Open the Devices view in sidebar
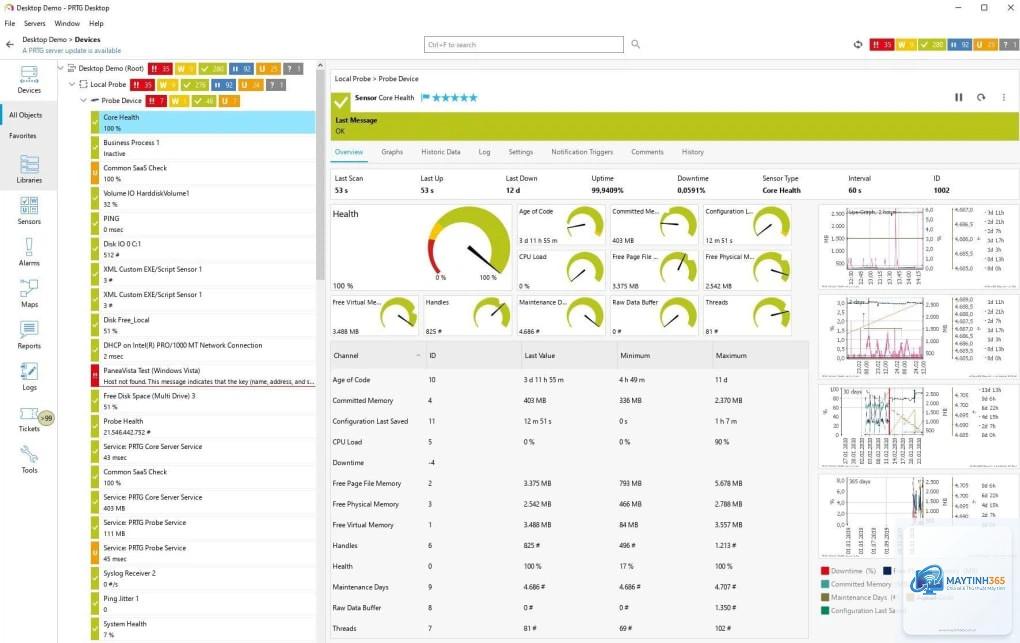Image resolution: width=1020 pixels, height=643 pixels. (29, 79)
